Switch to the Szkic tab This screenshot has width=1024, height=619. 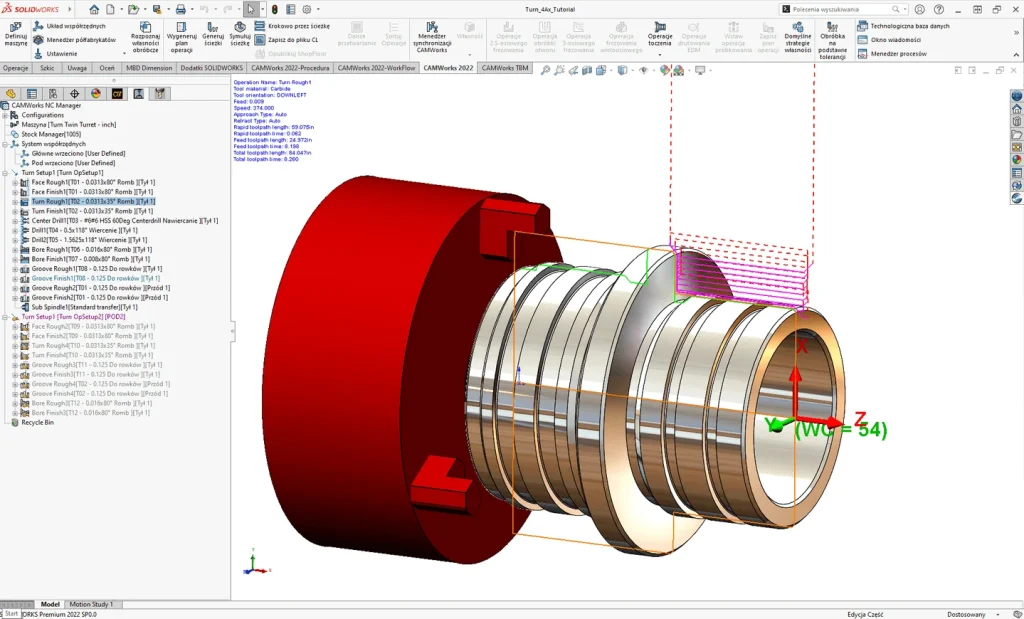point(47,68)
